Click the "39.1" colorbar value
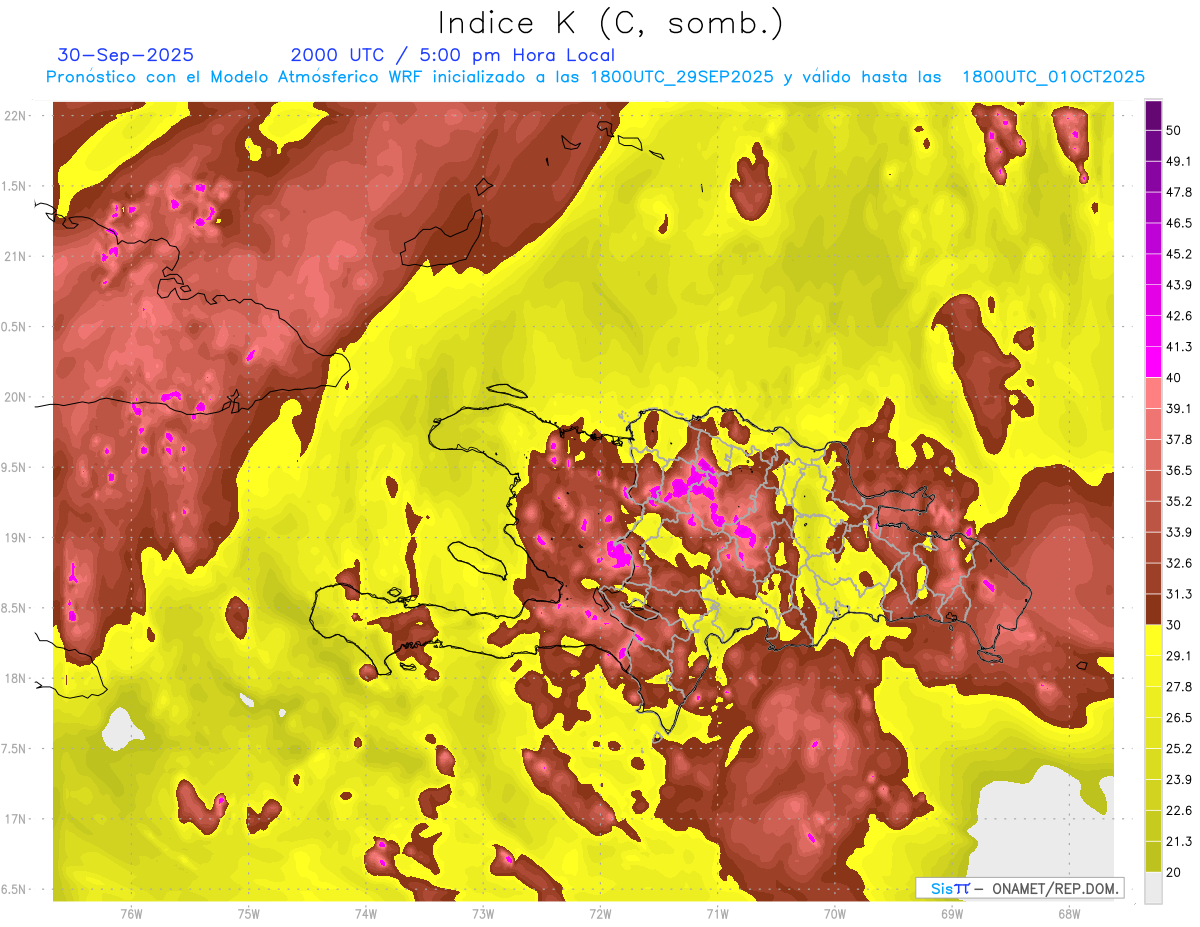Viewport: 1200px width, 927px height. pyautogui.click(x=1180, y=409)
